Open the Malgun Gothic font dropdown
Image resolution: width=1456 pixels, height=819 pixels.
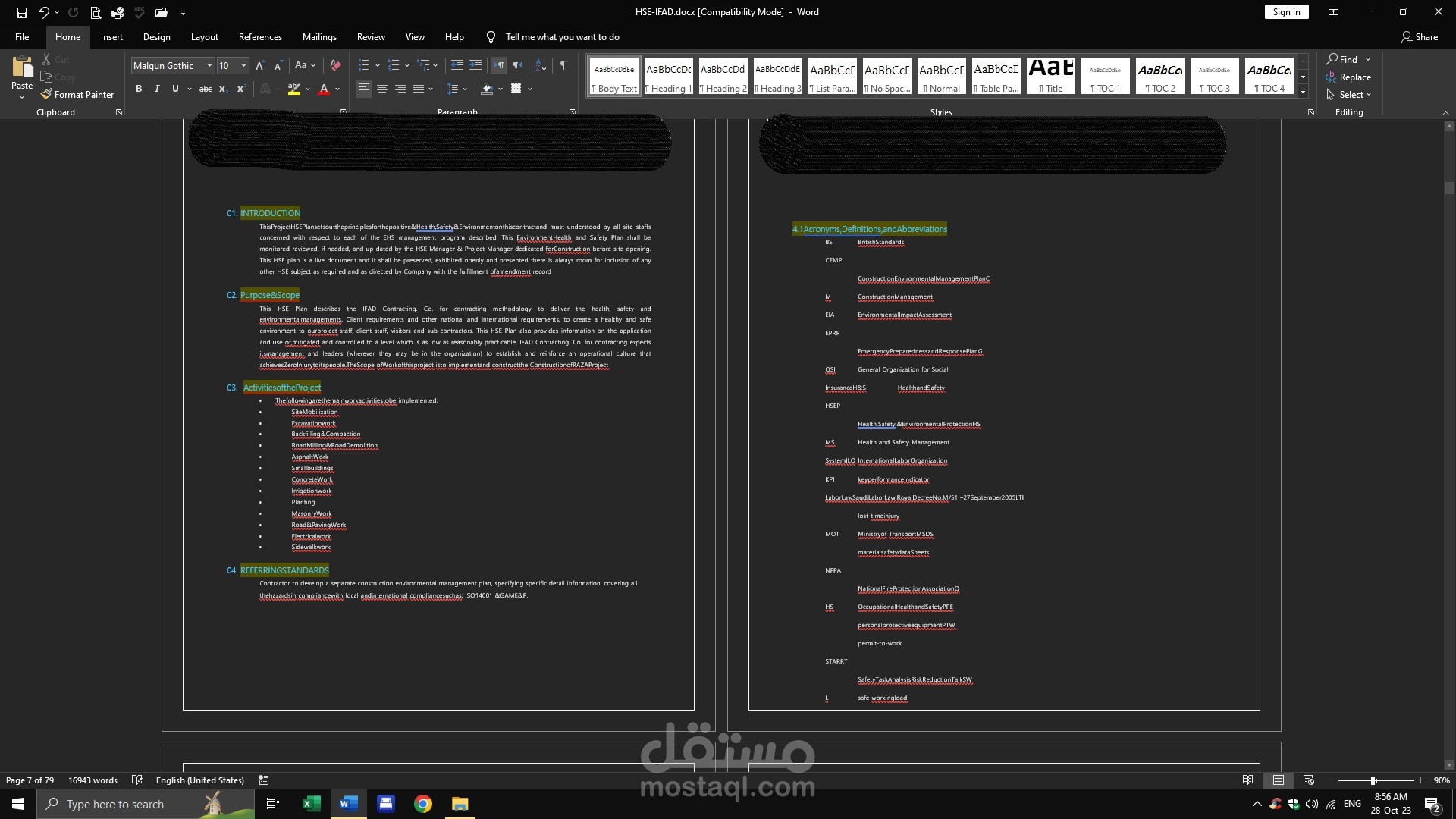(209, 66)
